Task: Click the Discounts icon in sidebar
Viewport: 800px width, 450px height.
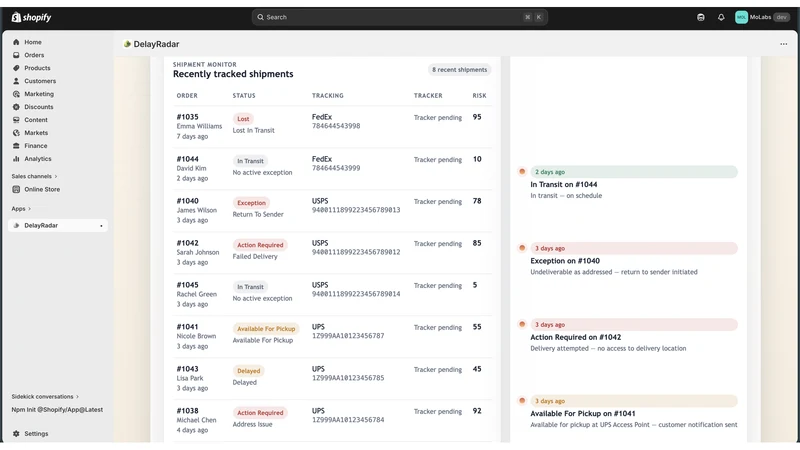Action: click(16, 107)
